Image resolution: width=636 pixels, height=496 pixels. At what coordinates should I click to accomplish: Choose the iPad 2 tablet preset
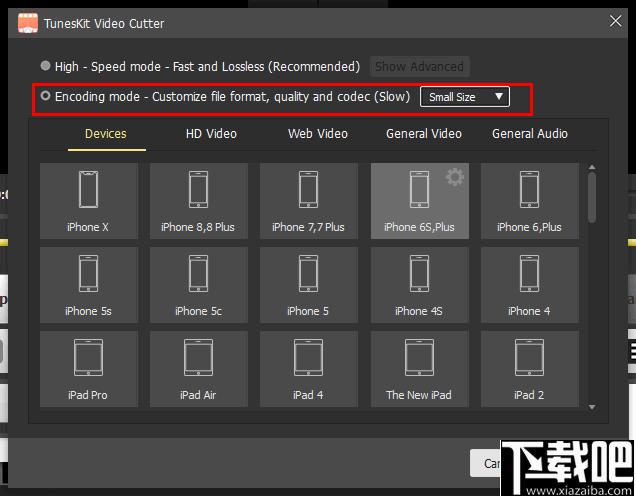click(x=529, y=369)
